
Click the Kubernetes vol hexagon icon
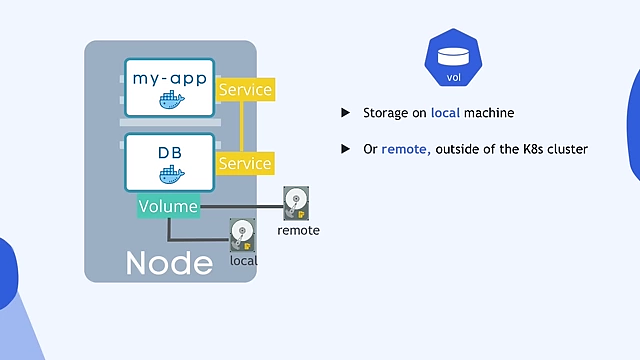(453, 58)
